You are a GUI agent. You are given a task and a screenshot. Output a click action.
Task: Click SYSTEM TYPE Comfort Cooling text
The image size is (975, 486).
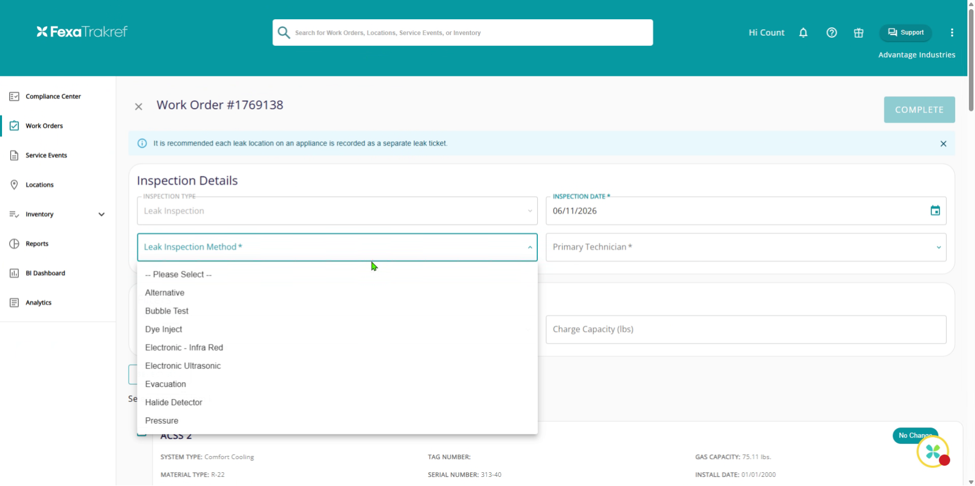(207, 457)
